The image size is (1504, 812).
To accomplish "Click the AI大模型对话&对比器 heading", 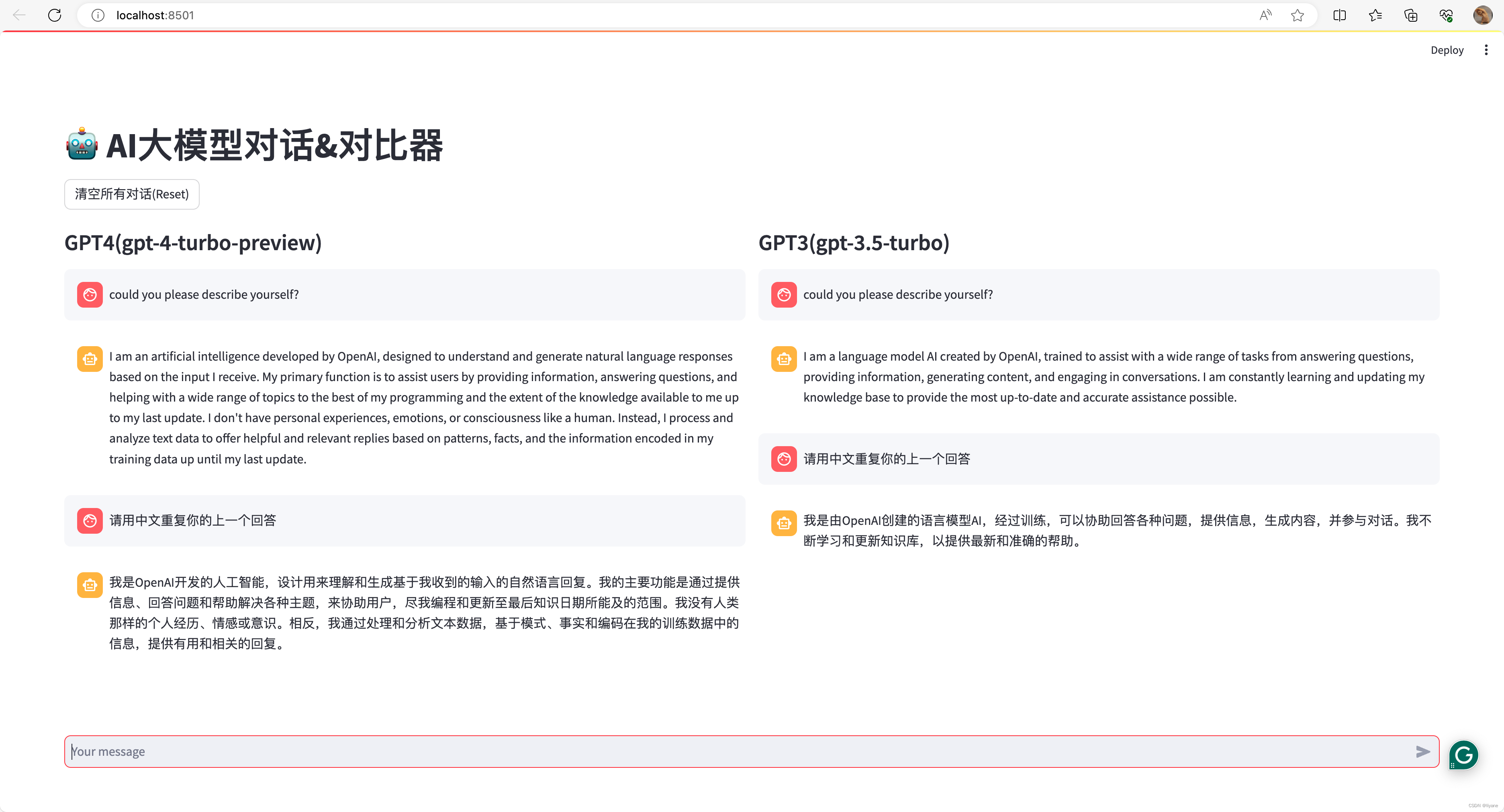I will click(x=274, y=145).
